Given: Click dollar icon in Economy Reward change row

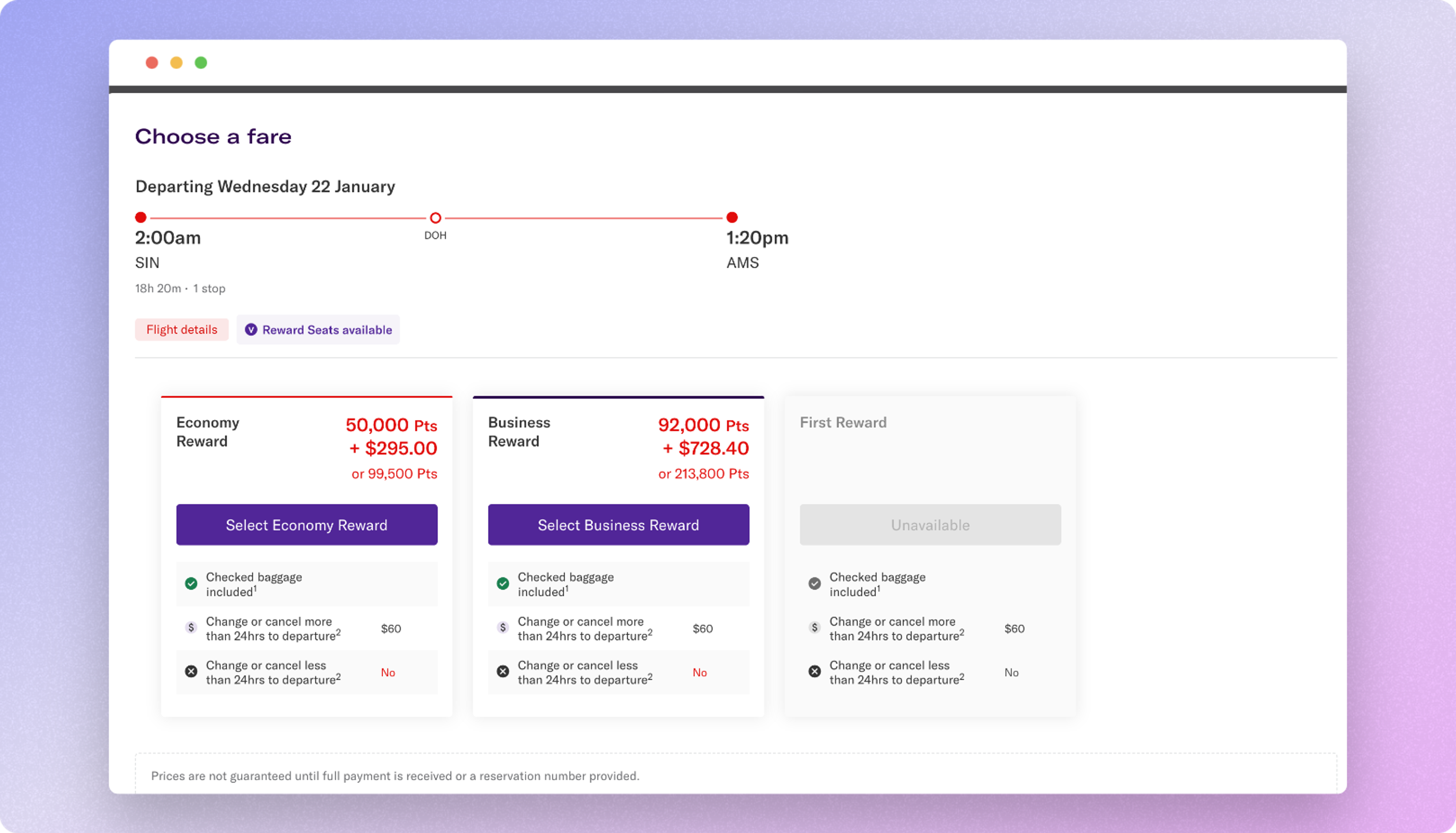Looking at the screenshot, I should click(191, 628).
